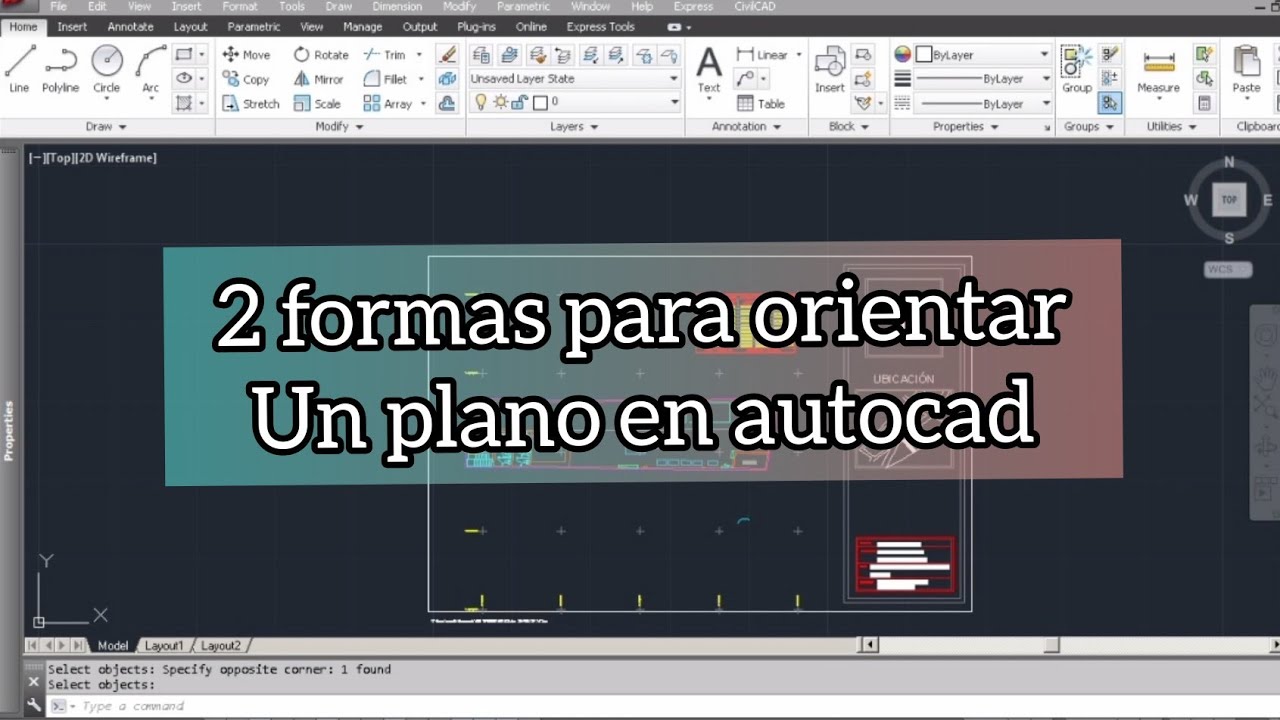Viewport: 1280px width, 720px height.
Task: Expand the Utilities panel
Action: click(x=1170, y=127)
